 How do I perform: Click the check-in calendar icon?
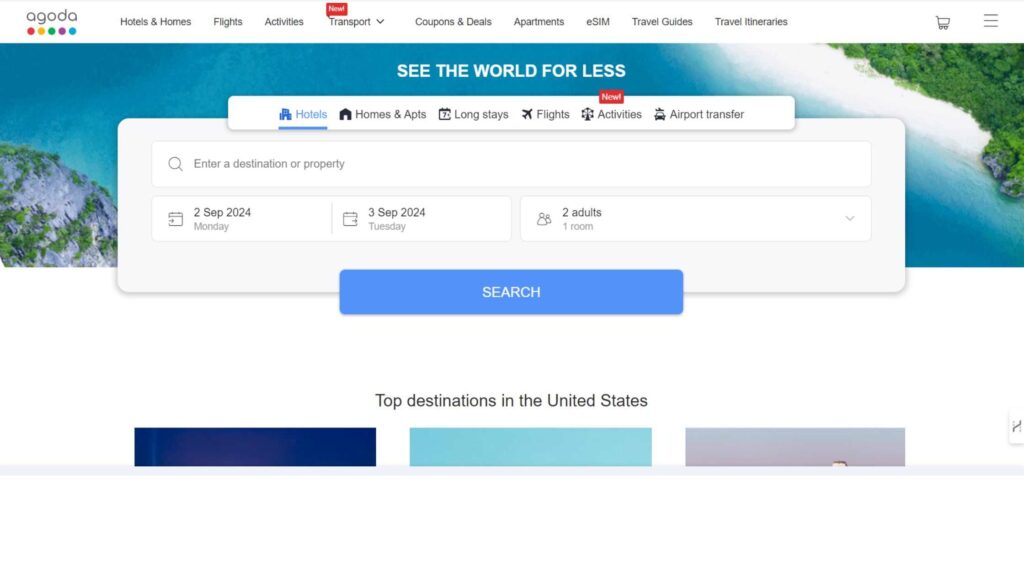pyautogui.click(x=176, y=219)
